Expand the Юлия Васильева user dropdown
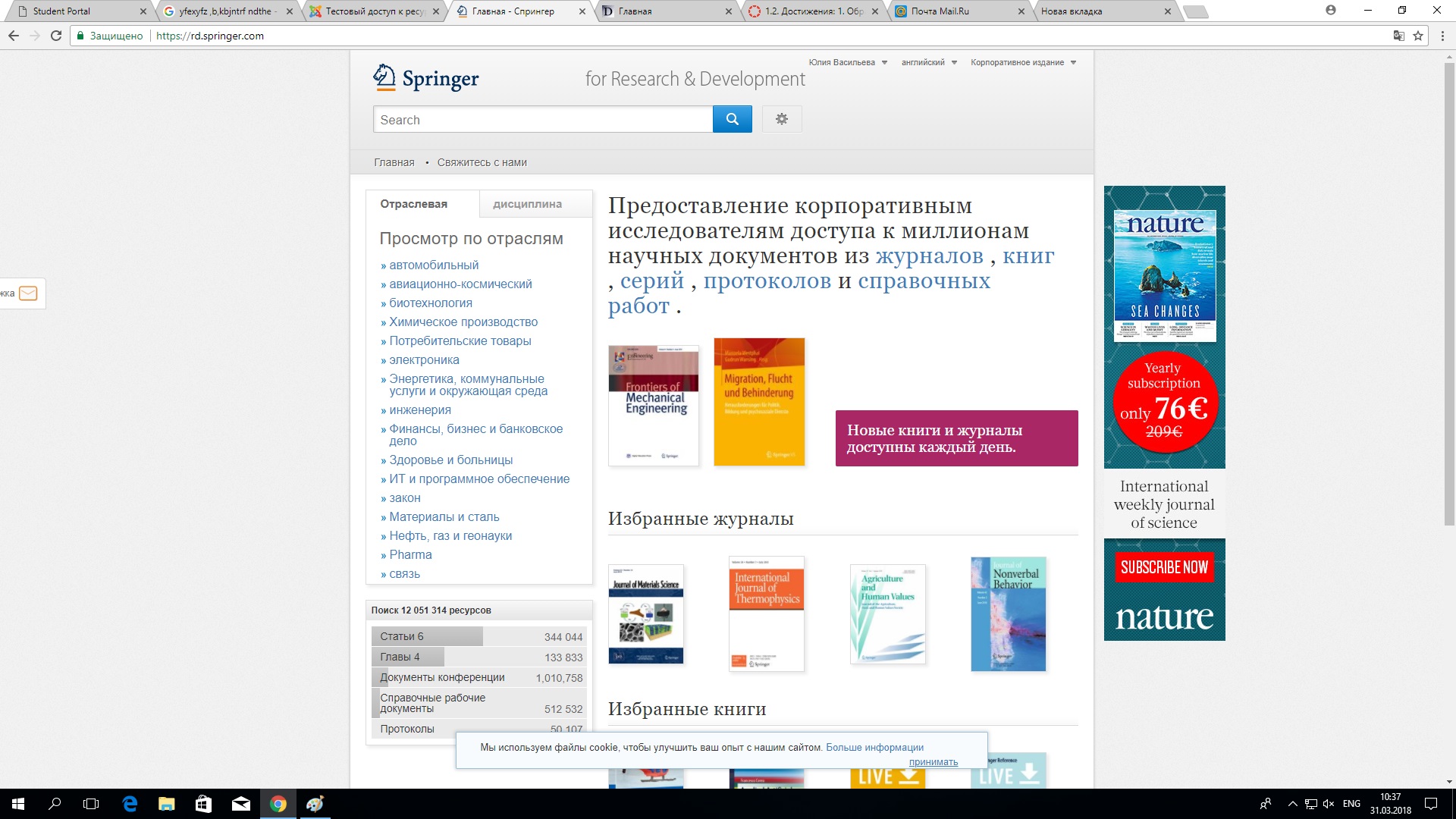Image resolution: width=1456 pixels, height=819 pixels. (847, 62)
